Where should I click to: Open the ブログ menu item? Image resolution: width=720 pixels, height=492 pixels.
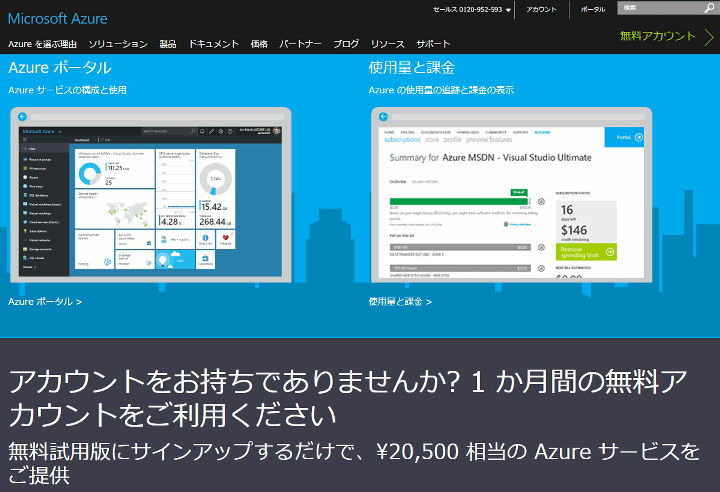pyautogui.click(x=346, y=44)
